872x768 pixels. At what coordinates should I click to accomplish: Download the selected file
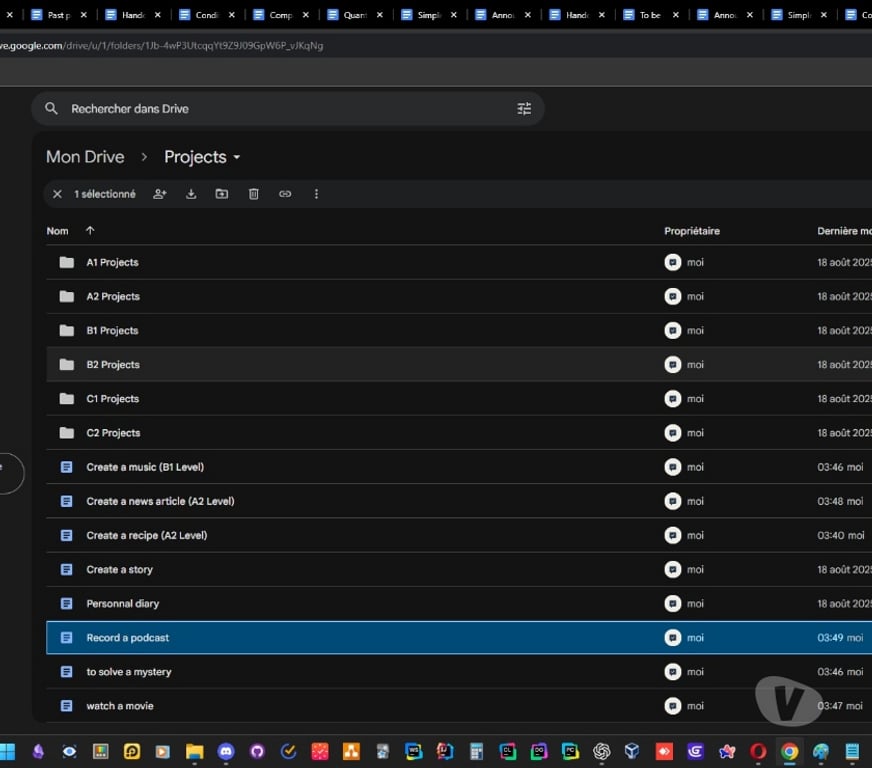pyautogui.click(x=191, y=194)
